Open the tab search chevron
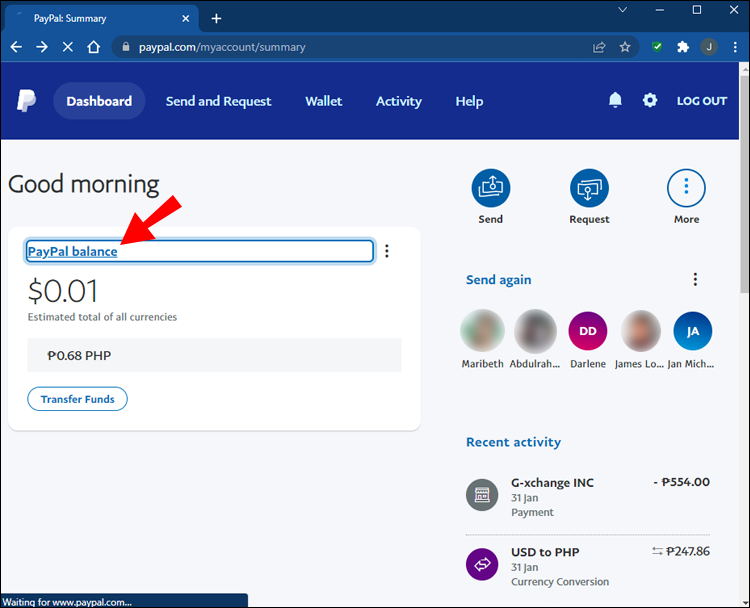The width and height of the screenshot is (750, 608). coord(622,10)
